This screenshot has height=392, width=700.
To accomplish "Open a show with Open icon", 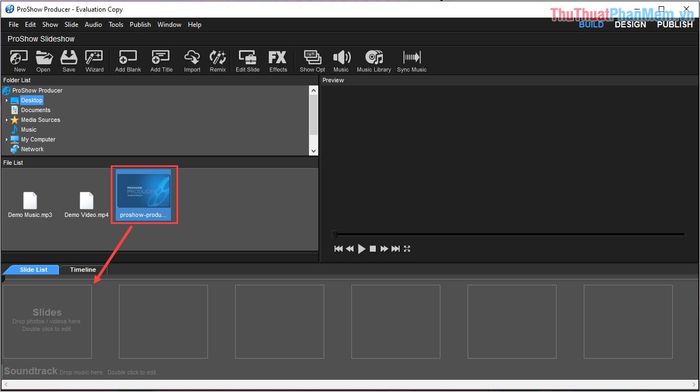I will coord(43,61).
